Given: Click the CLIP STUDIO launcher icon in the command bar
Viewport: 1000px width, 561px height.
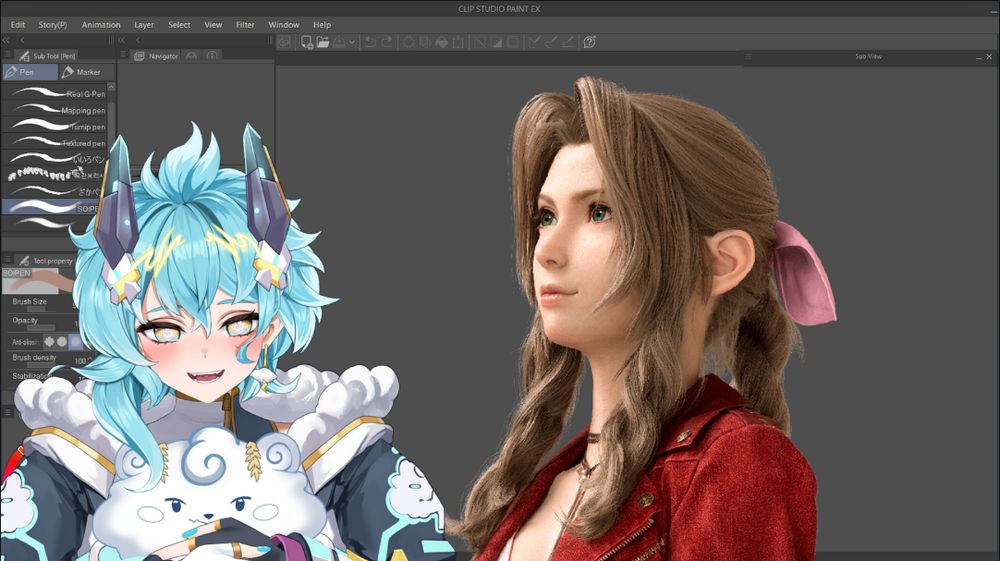Looking at the screenshot, I should click(x=284, y=42).
